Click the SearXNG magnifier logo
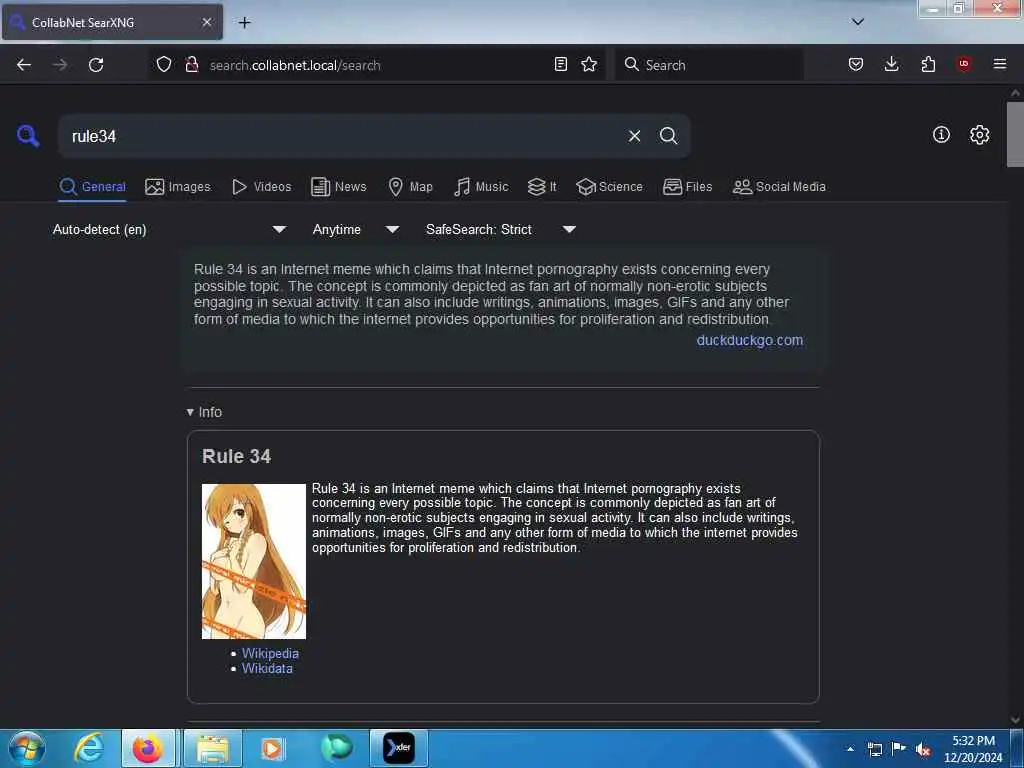1024x768 pixels. 28,135
